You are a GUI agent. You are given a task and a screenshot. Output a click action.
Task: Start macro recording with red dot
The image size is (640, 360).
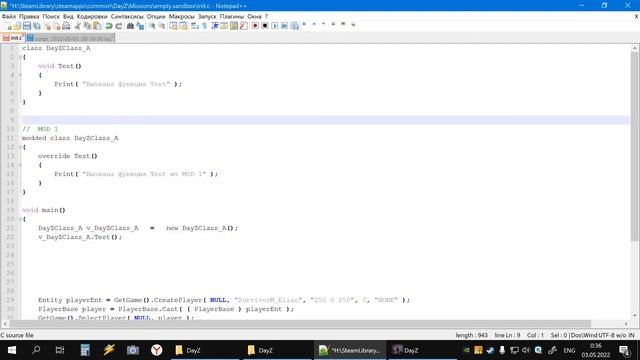point(255,26)
